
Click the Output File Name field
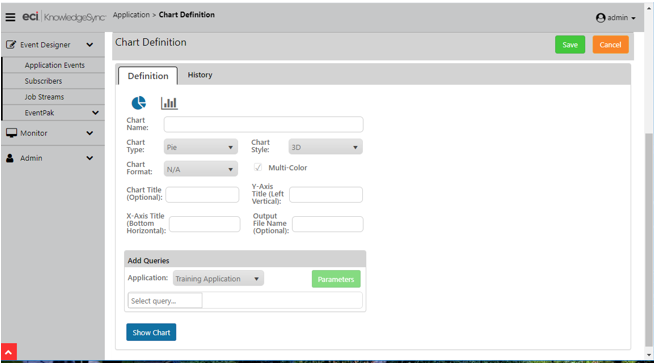[328, 224]
